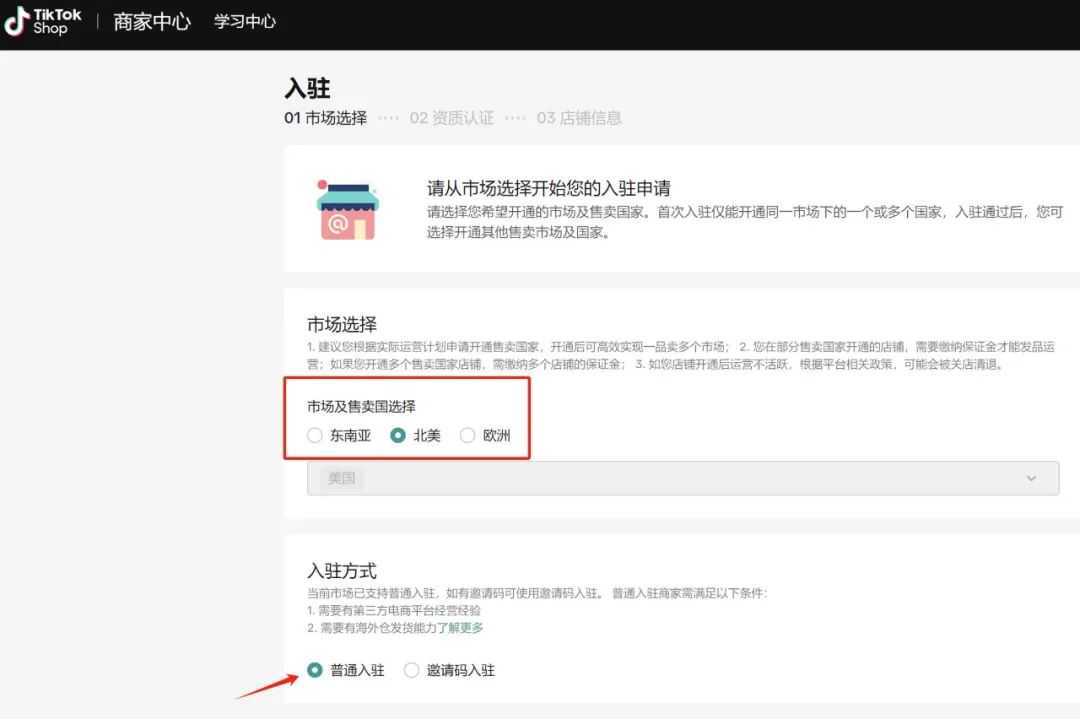Screen dimensions: 1080x719
Task: Select 普通入驻 registration method
Action: coord(316,670)
